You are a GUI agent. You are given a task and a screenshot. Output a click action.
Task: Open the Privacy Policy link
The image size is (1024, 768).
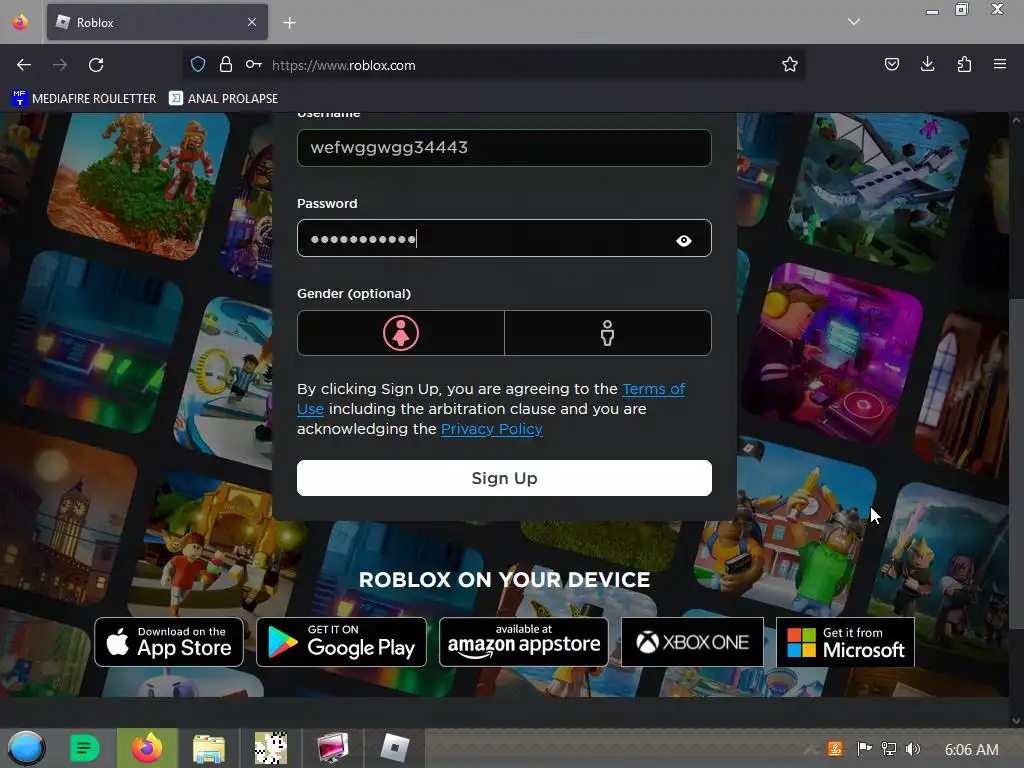(492, 429)
